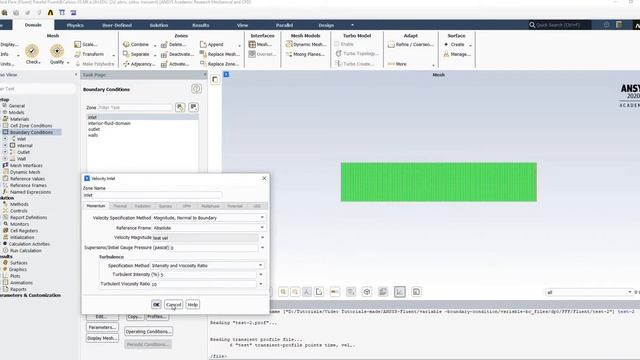The image size is (640, 360).
Task: Click the Separate zones icon
Action: click(x=126, y=54)
